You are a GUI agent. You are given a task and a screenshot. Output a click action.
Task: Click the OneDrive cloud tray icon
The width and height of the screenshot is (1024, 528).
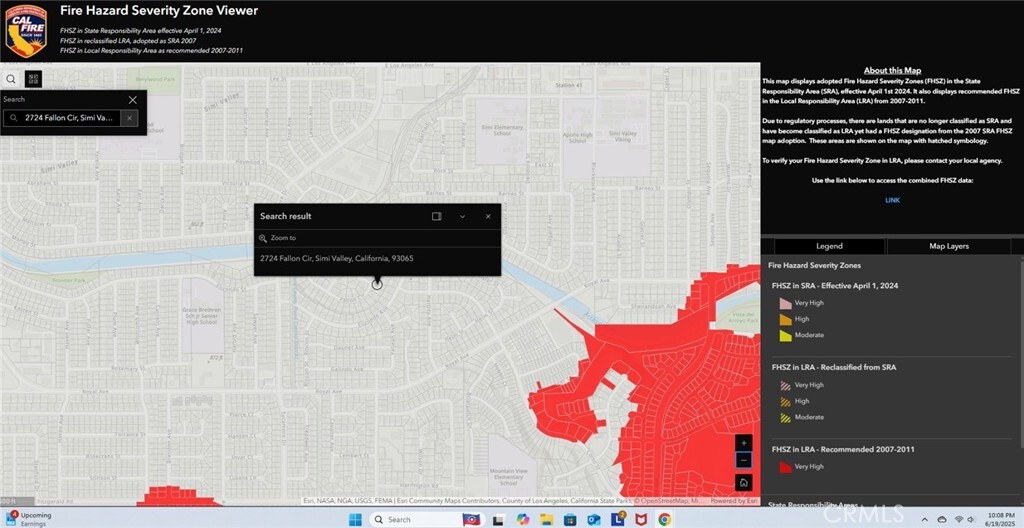[941, 520]
